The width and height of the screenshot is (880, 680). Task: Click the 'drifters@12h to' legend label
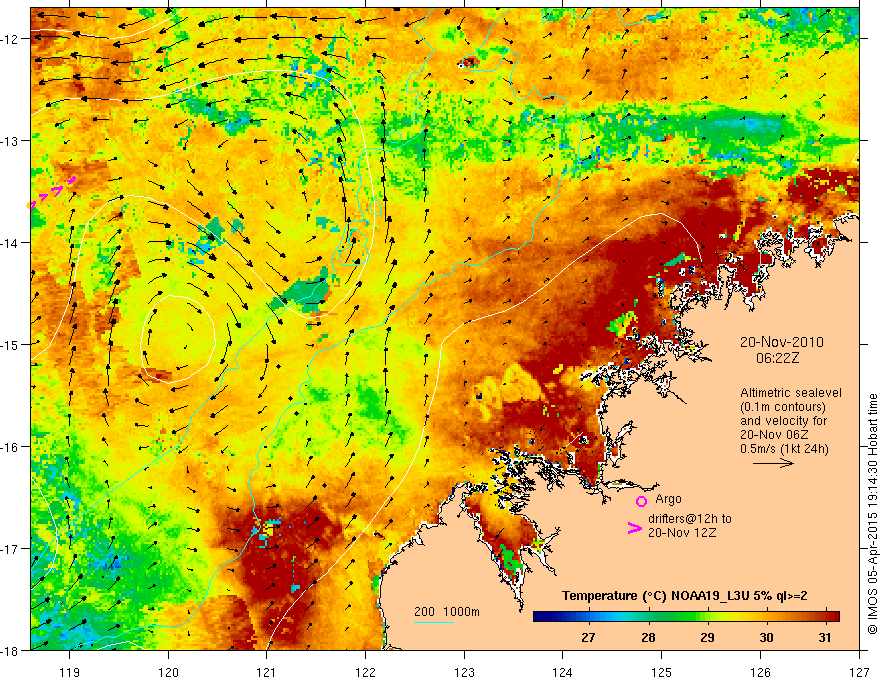point(690,519)
